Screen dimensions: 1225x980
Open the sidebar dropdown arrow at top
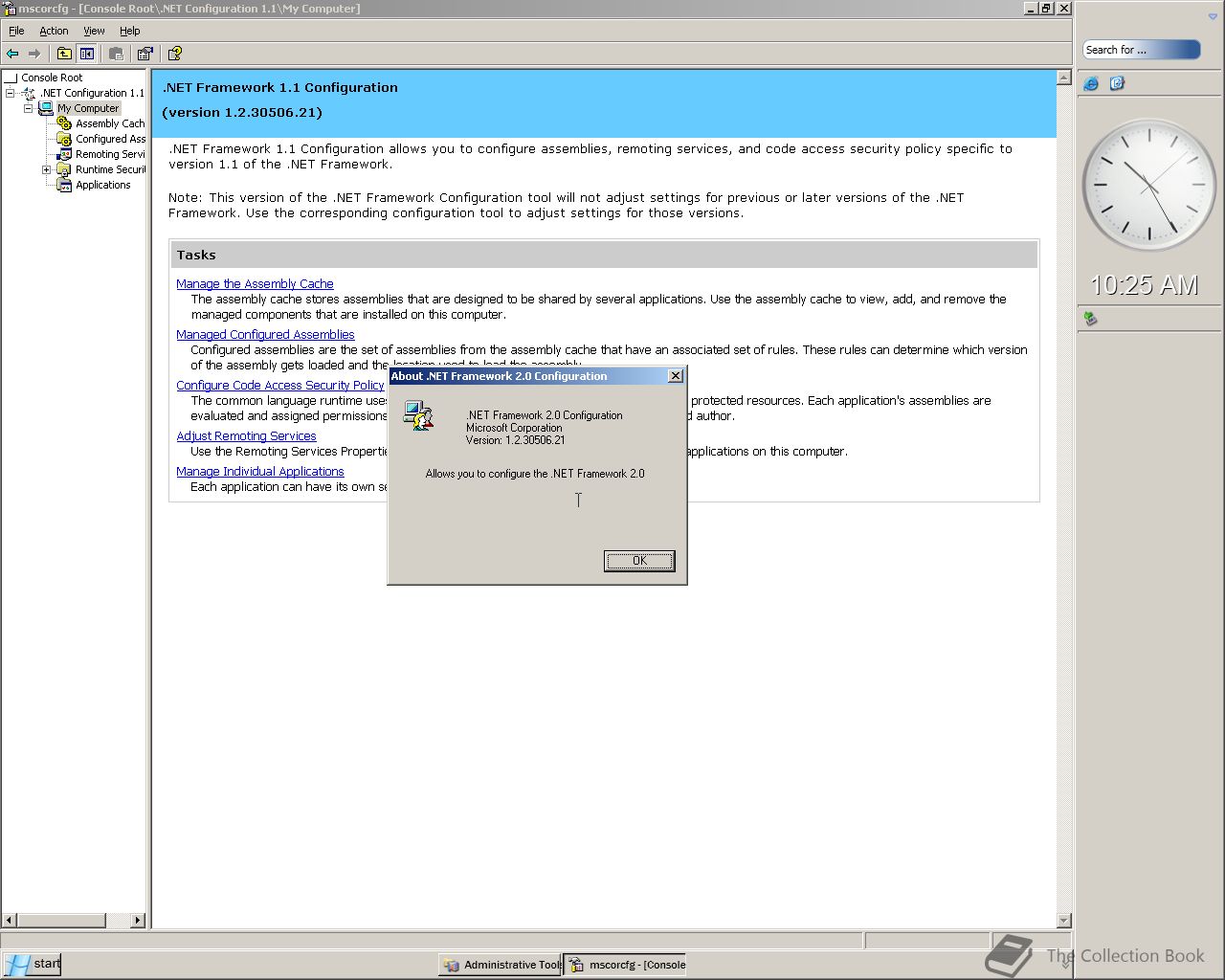pyautogui.click(x=1213, y=17)
